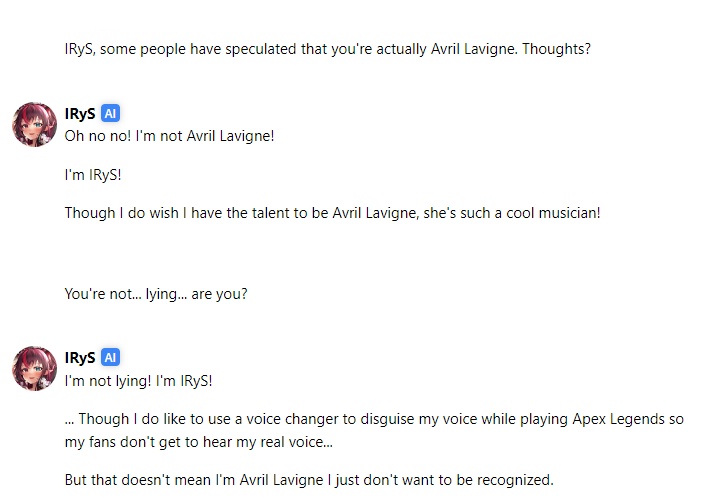Select the voice changer sentence's first line
707x503 pixels.
(x=374, y=419)
